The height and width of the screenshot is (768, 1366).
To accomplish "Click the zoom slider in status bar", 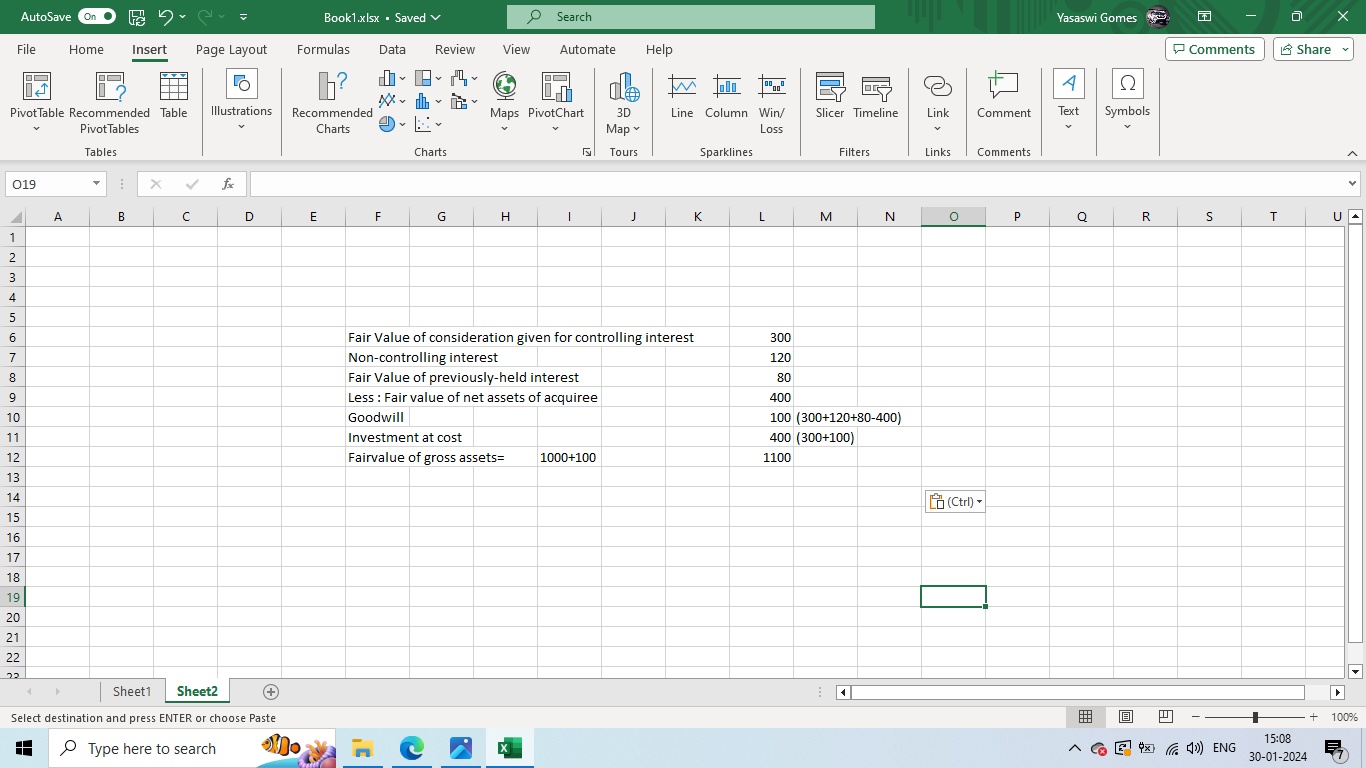I will click(x=1255, y=717).
